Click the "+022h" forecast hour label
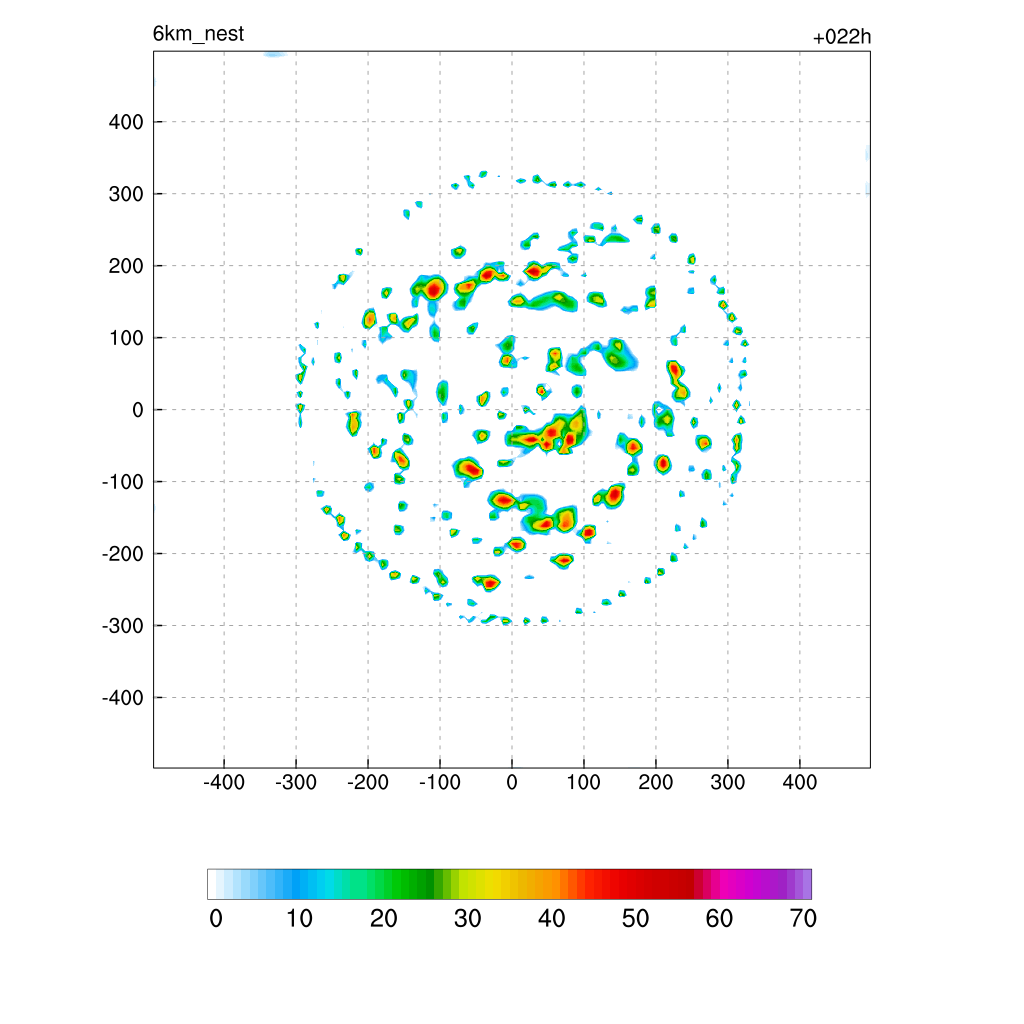This screenshot has width=1024, height=1024. pos(842,37)
